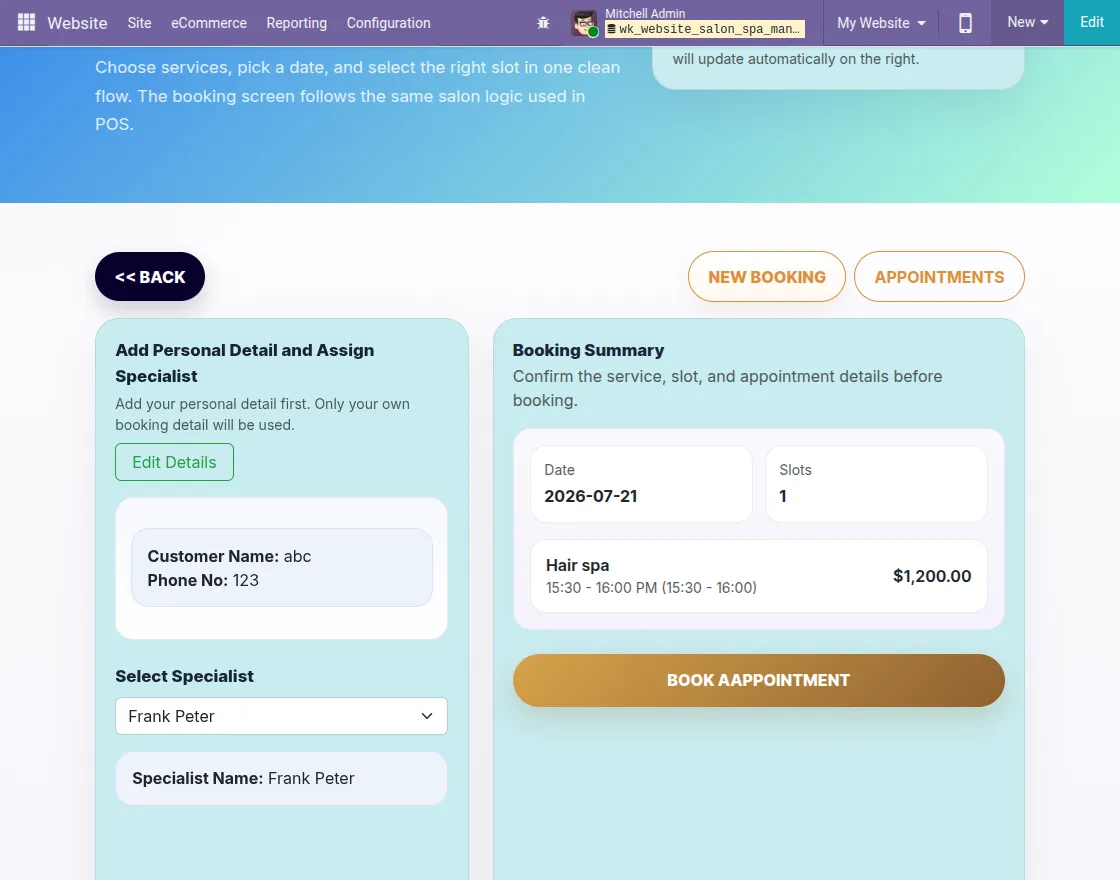Image resolution: width=1120 pixels, height=880 pixels.
Task: Go back with the << BACK button
Action: coord(150,276)
